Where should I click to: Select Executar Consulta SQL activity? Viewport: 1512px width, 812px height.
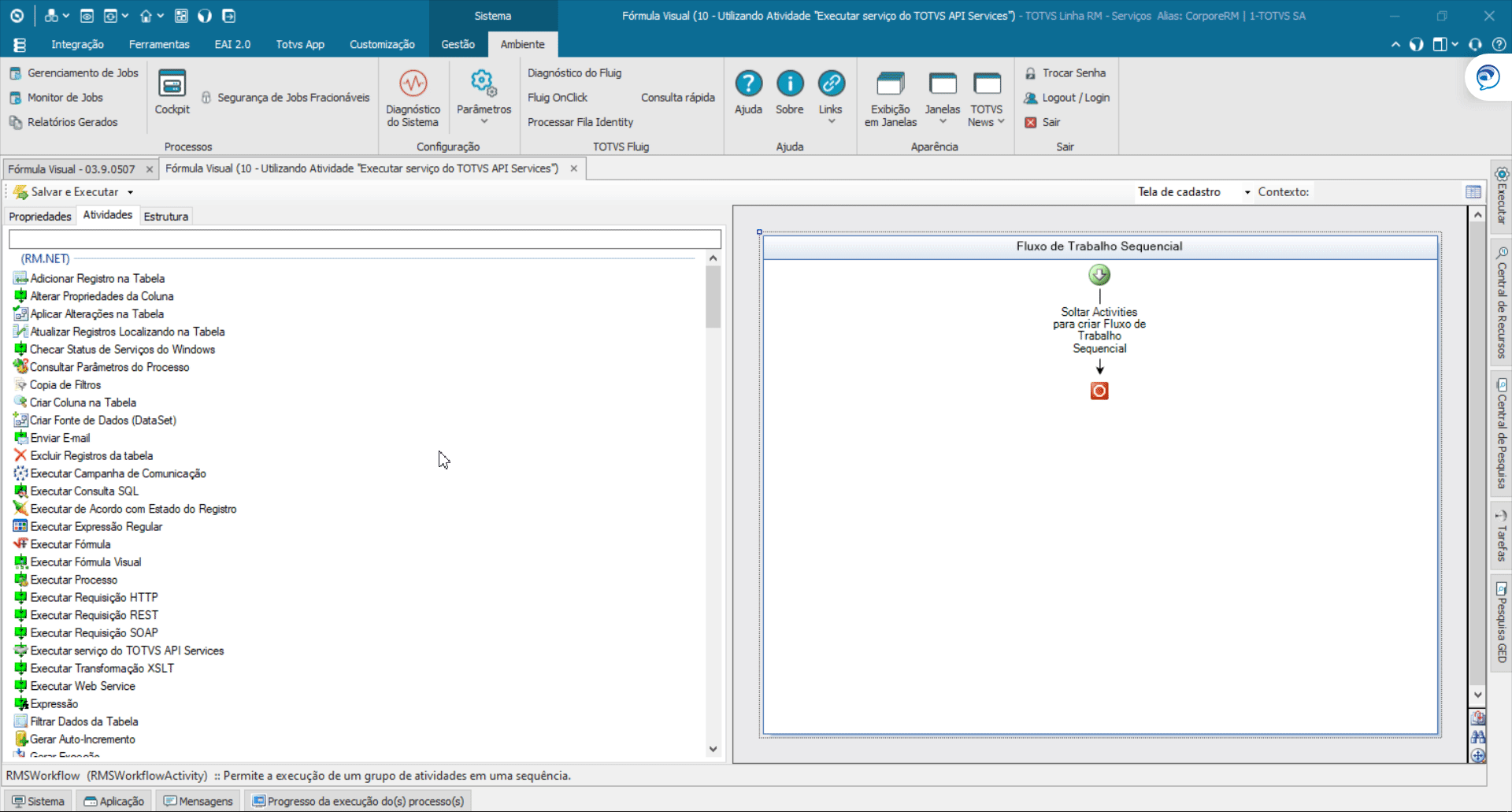coord(76,491)
